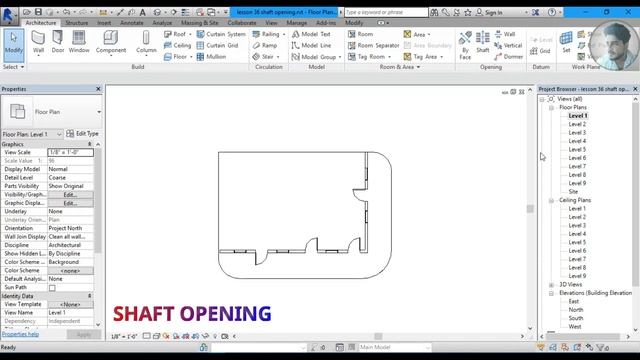Select the Column tool
Screen dimensions: 640x360
click(x=146, y=42)
